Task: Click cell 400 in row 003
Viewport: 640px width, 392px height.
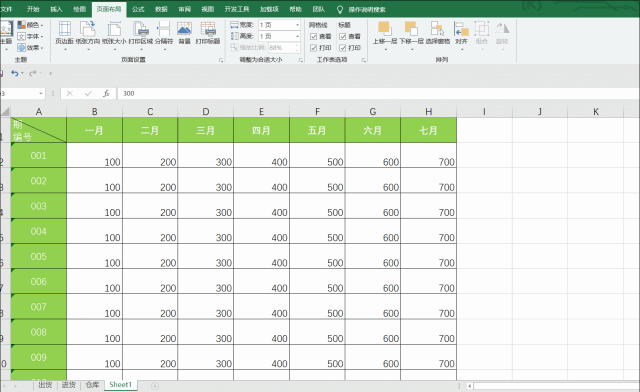Action: tap(261, 206)
